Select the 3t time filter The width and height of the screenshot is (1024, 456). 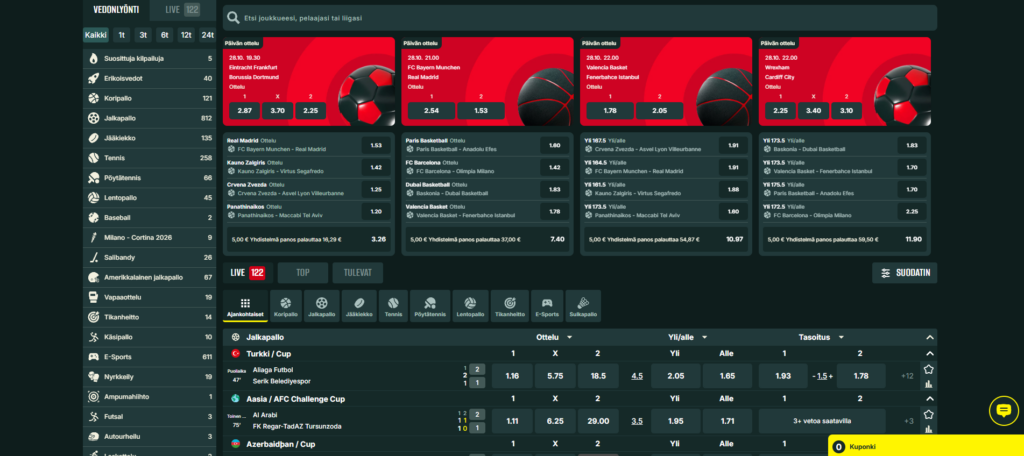pos(143,35)
